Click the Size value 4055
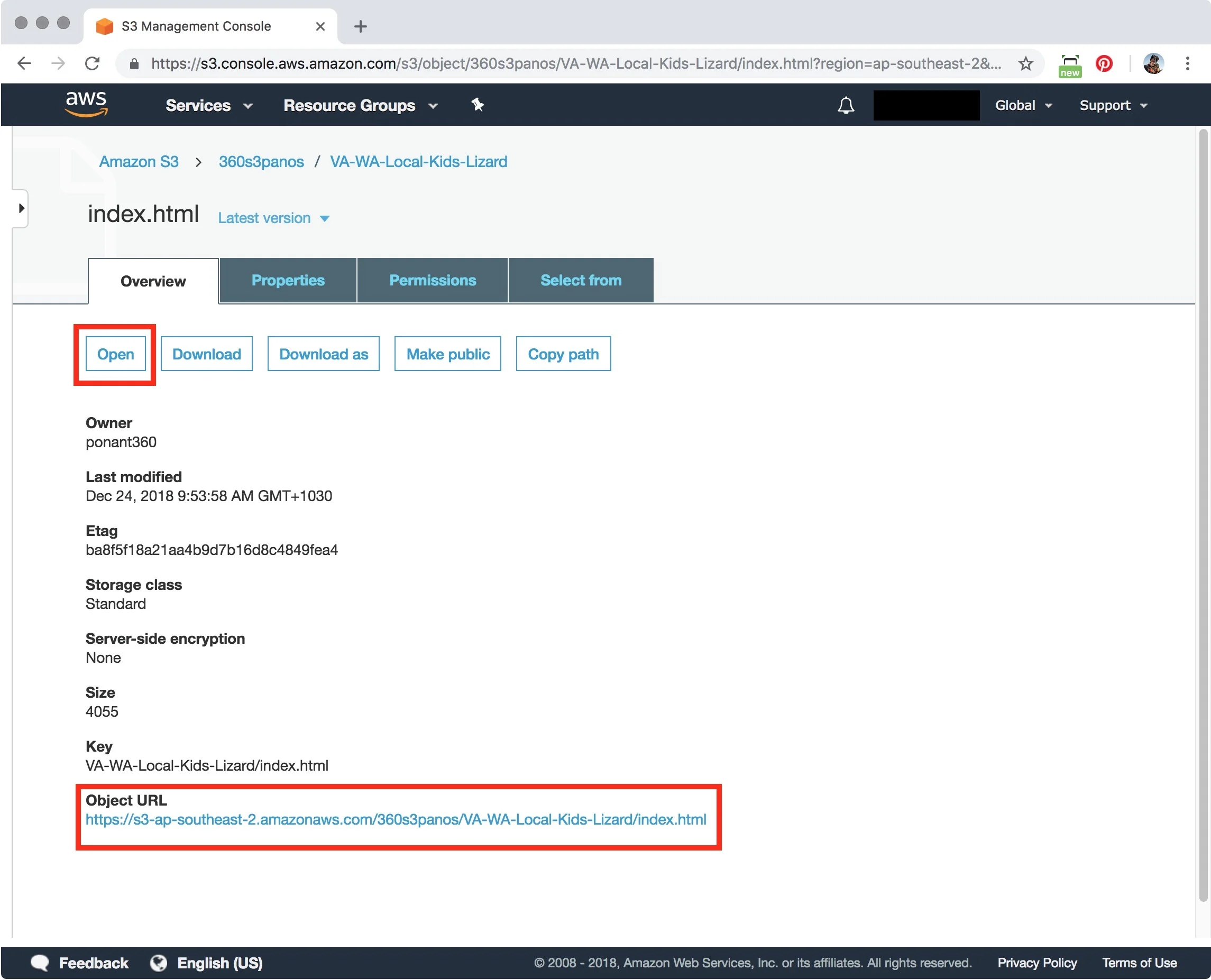Screen dimensions: 1211x980 (102, 712)
